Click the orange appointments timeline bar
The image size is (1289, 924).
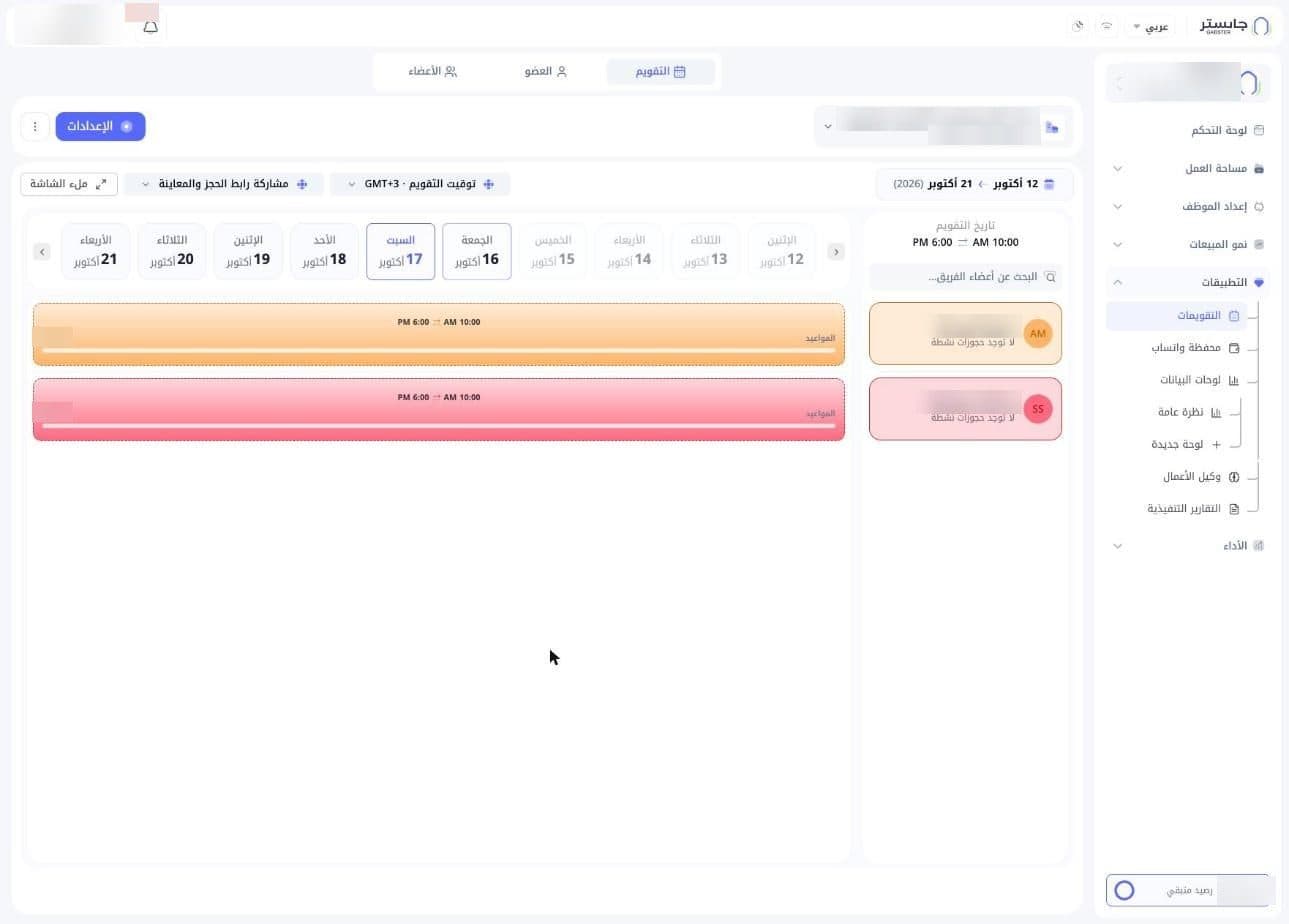tap(439, 334)
